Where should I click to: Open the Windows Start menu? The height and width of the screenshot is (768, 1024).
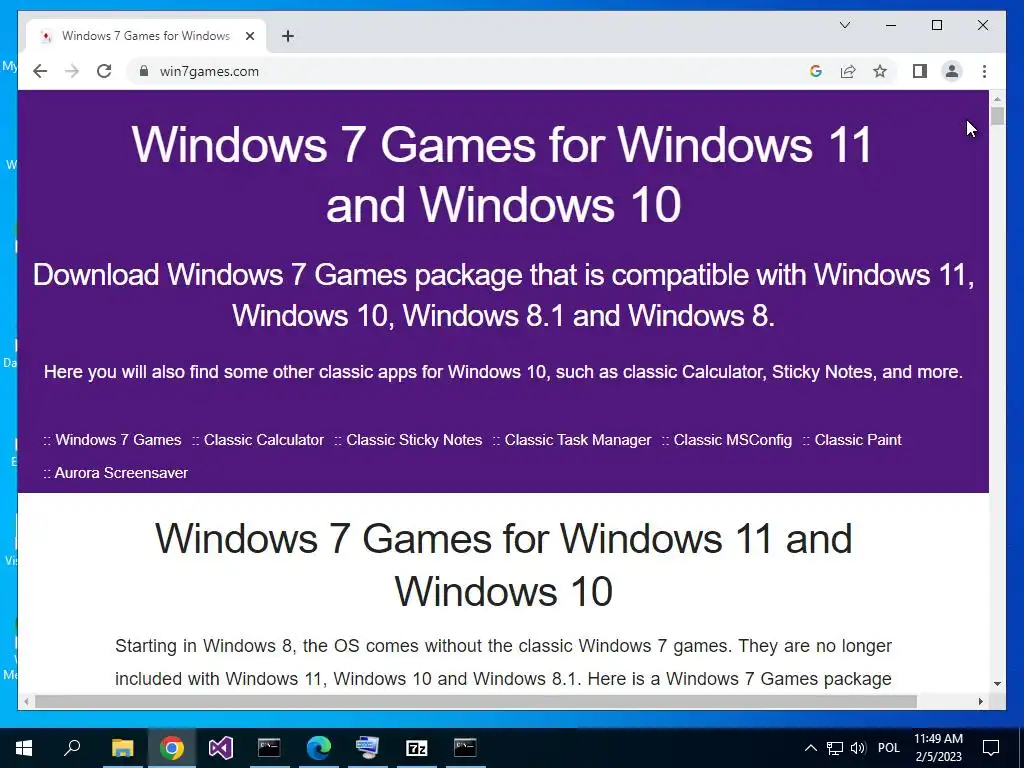(x=24, y=748)
